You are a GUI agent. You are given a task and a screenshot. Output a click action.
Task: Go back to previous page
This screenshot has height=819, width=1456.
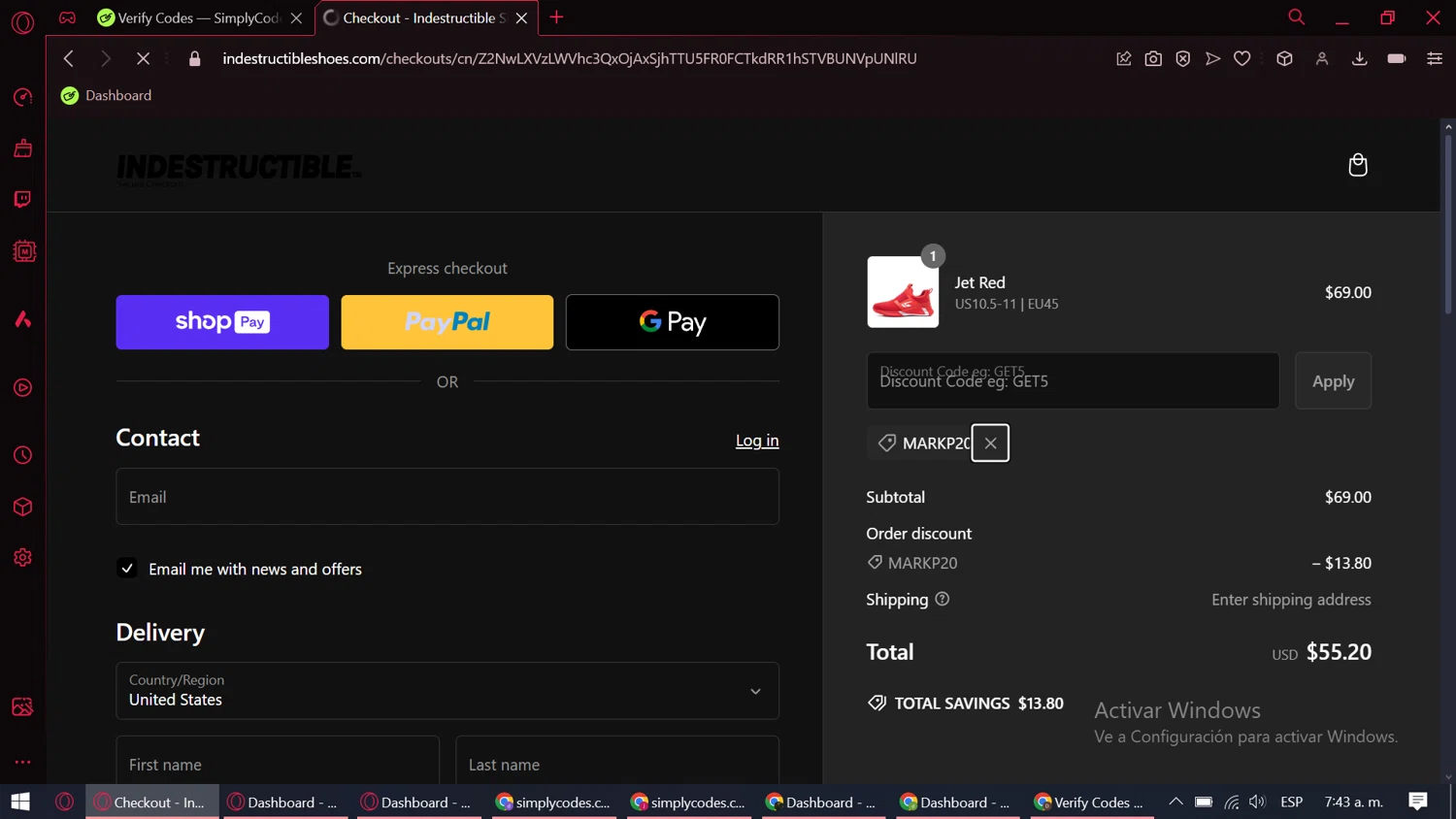click(x=69, y=58)
